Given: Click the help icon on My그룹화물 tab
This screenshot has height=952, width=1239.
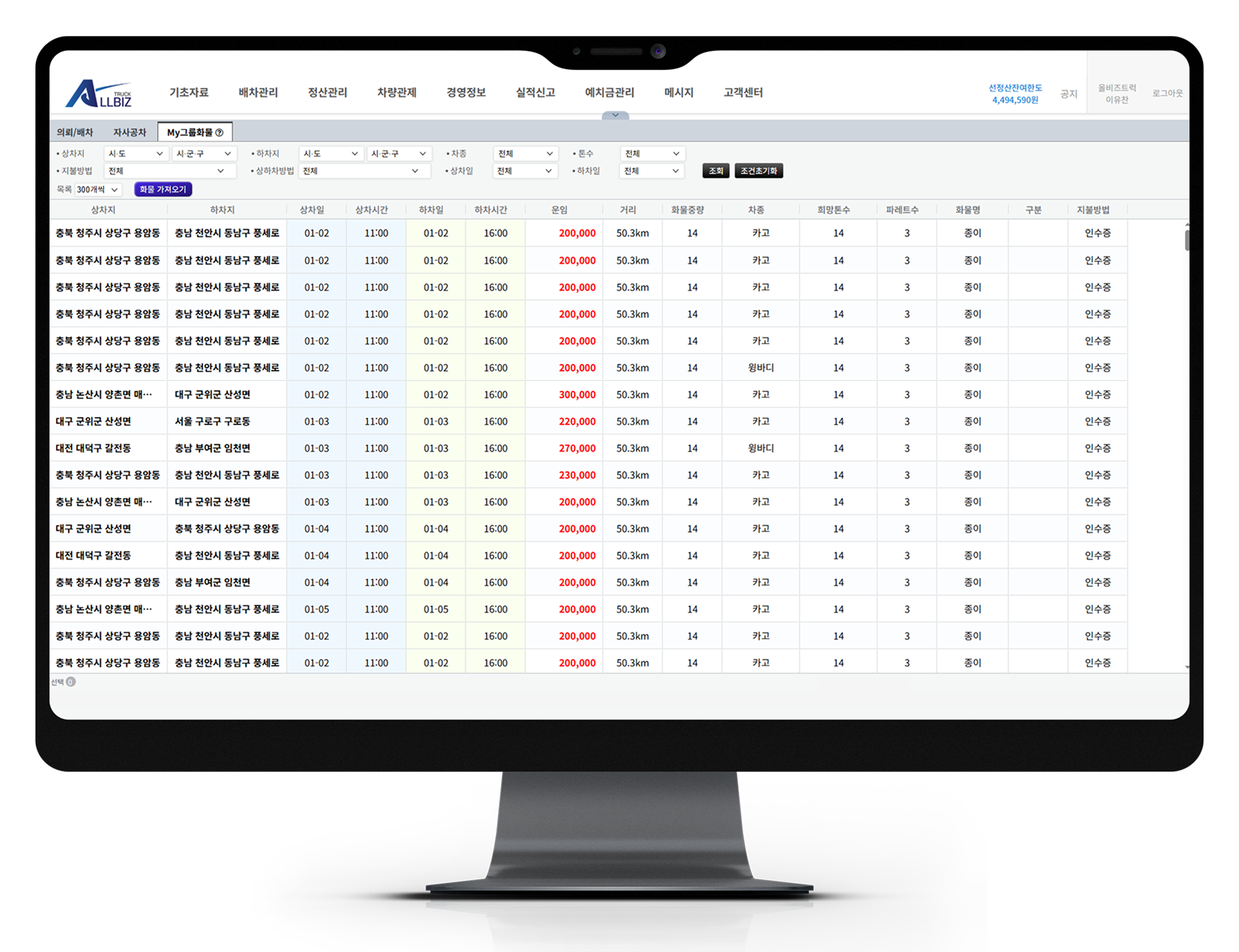Looking at the screenshot, I should (x=219, y=133).
